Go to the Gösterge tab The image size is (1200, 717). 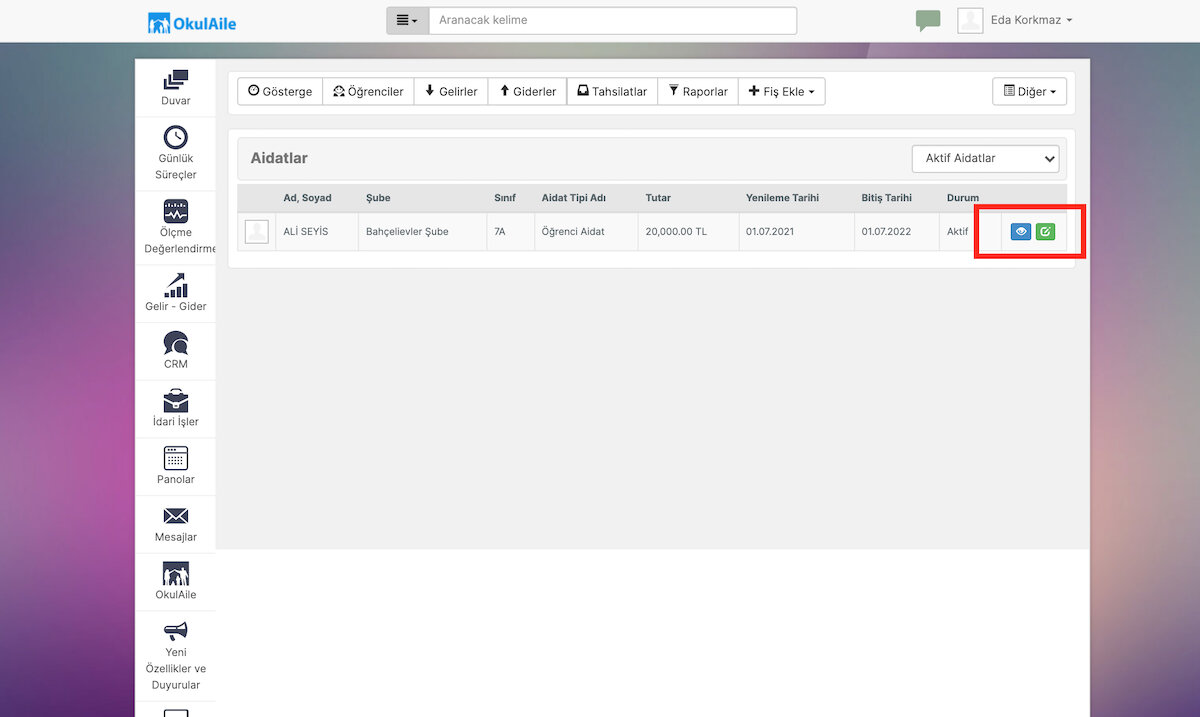[280, 91]
